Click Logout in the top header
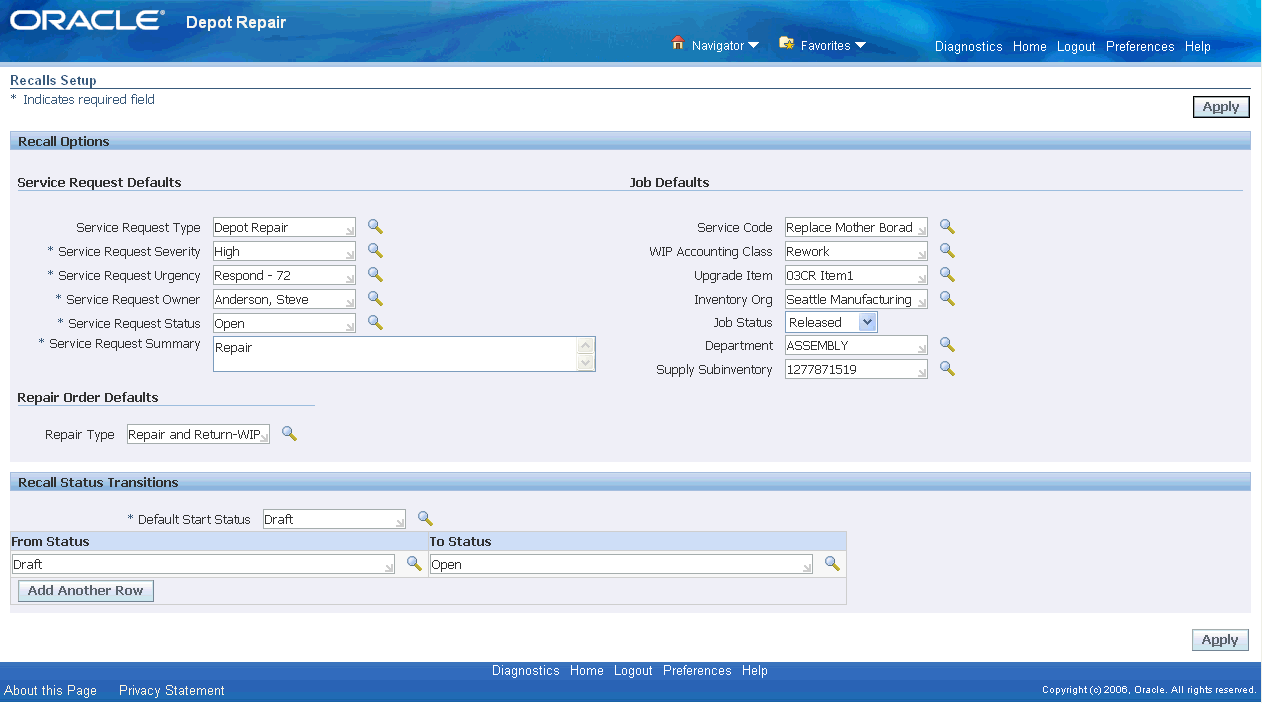Image resolution: width=1262 pixels, height=703 pixels. [1076, 47]
